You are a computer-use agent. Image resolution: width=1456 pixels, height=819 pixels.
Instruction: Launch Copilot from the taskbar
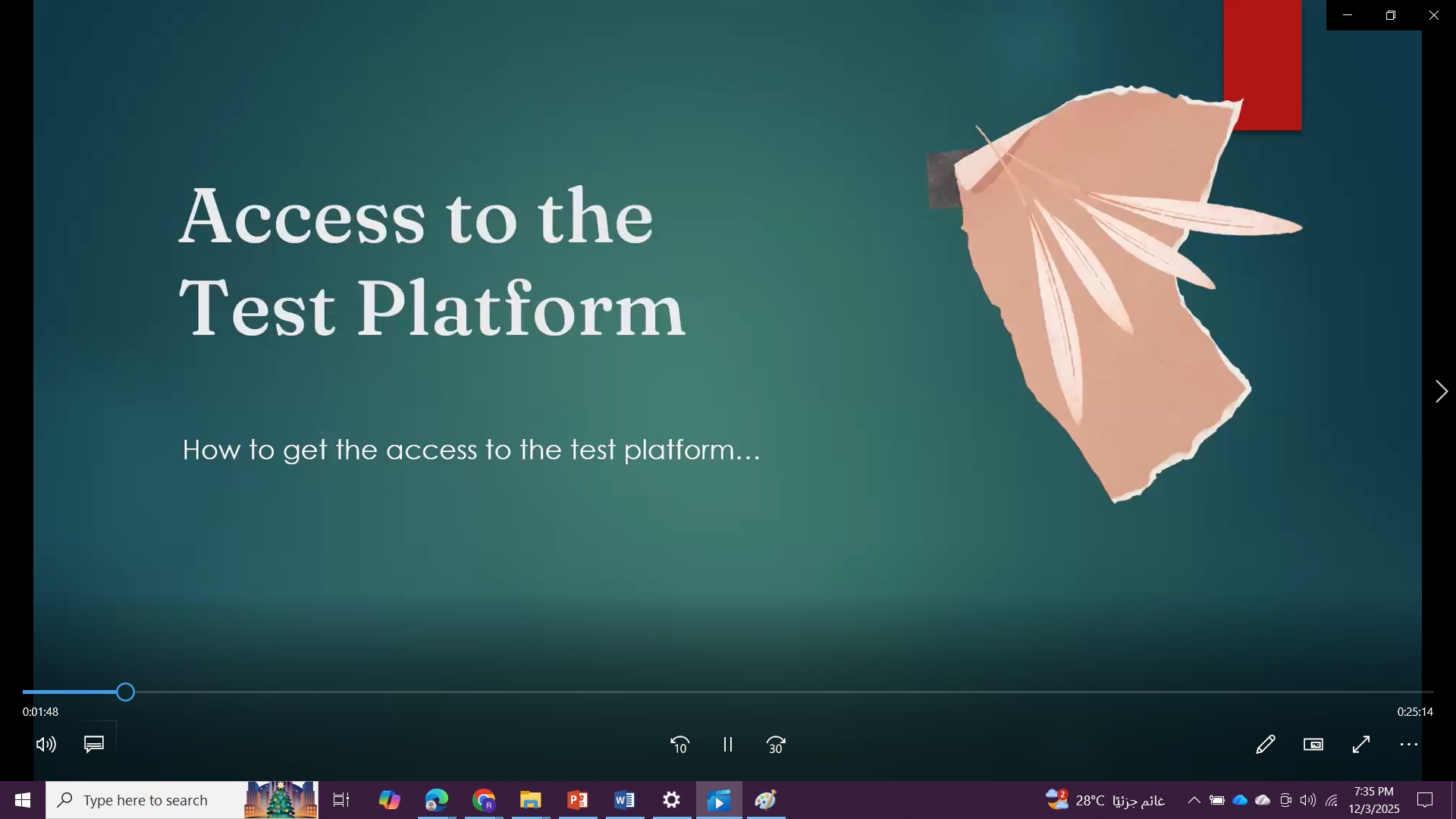tap(389, 800)
